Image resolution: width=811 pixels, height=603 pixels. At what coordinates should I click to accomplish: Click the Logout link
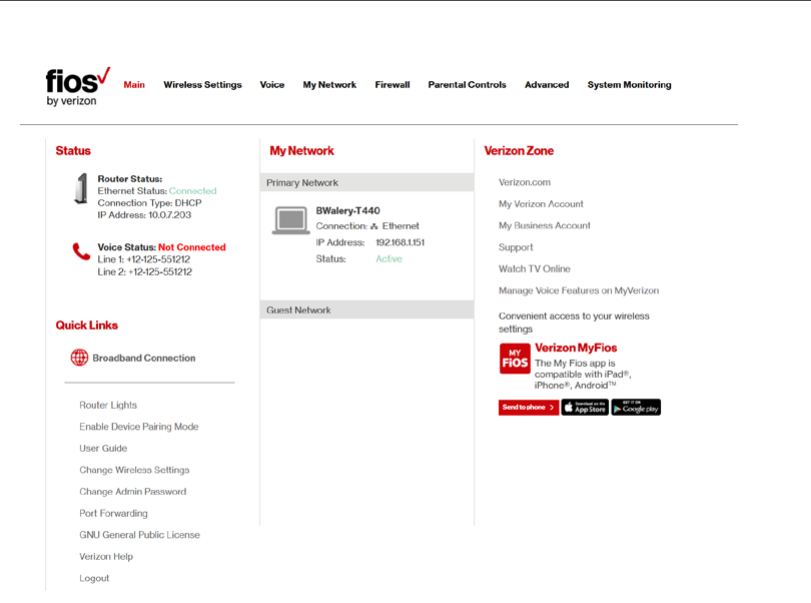[x=94, y=578]
